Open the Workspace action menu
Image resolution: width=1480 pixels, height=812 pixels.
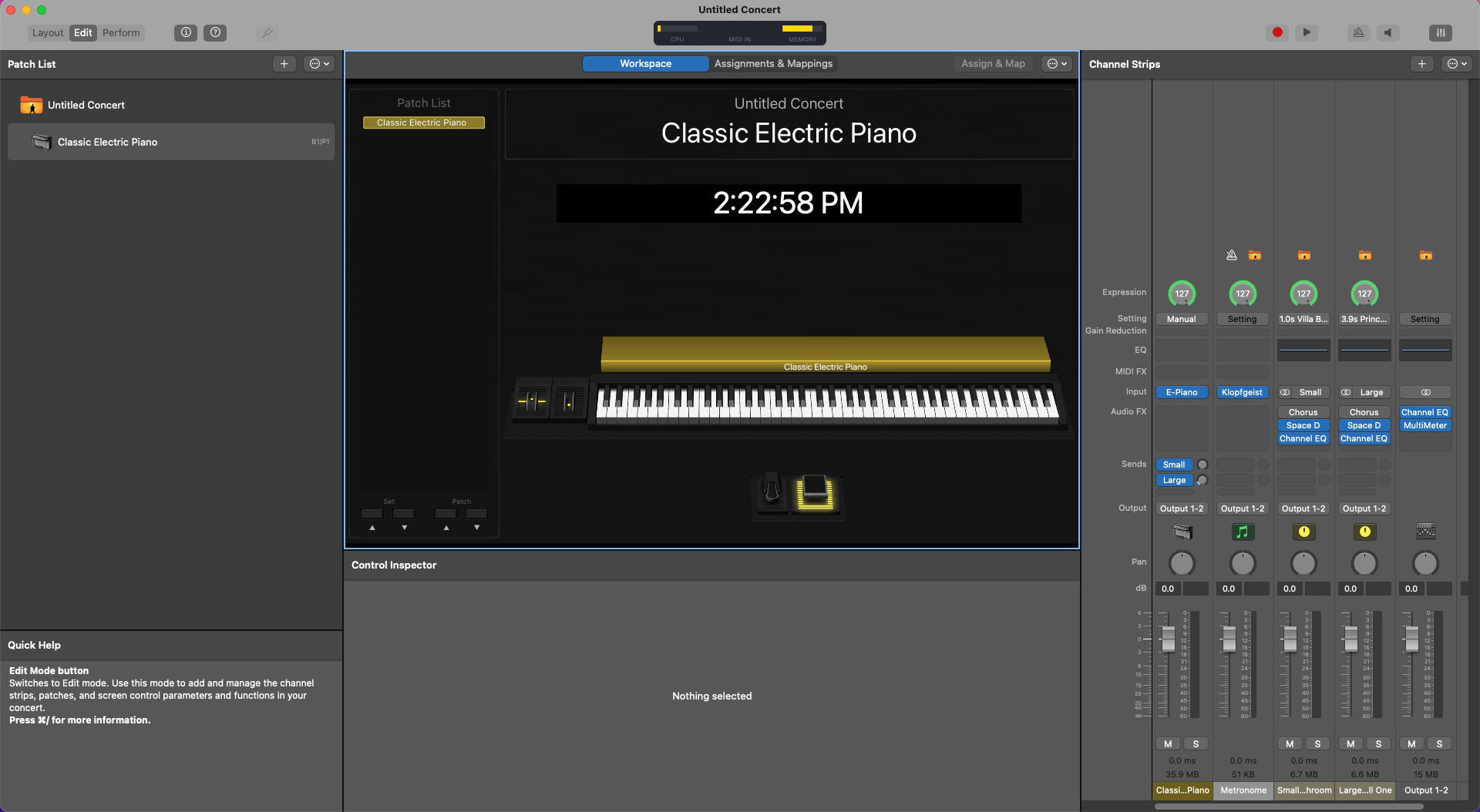click(1057, 64)
